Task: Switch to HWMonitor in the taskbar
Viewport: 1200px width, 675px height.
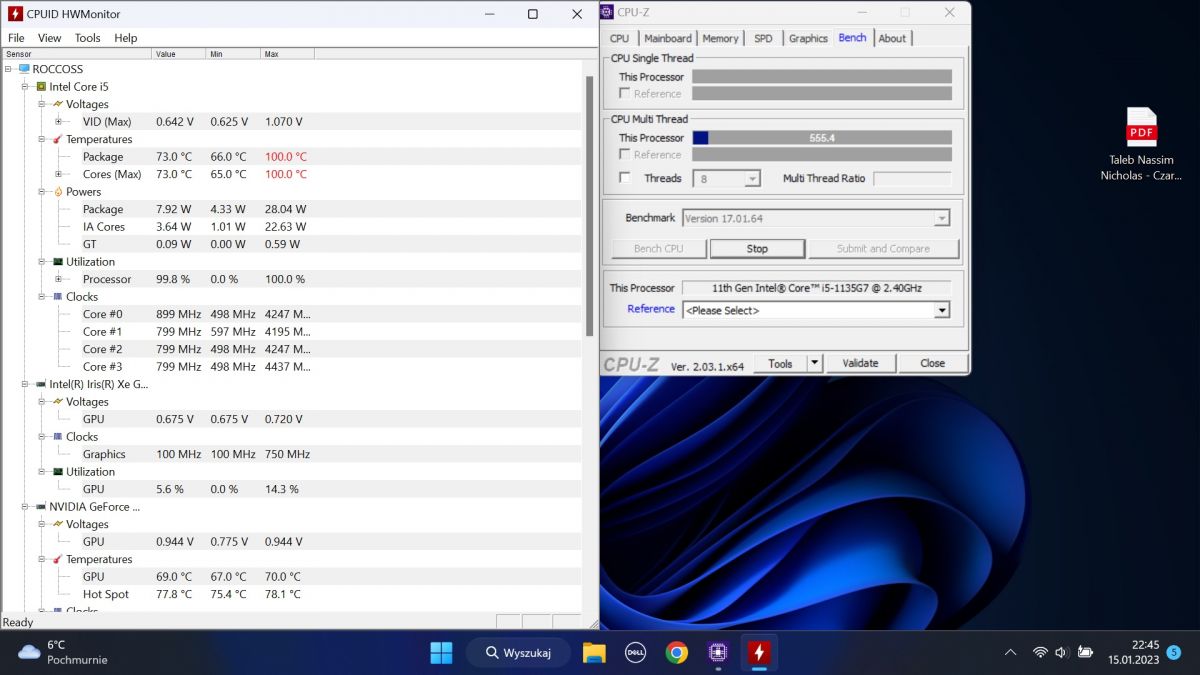Action: point(759,653)
